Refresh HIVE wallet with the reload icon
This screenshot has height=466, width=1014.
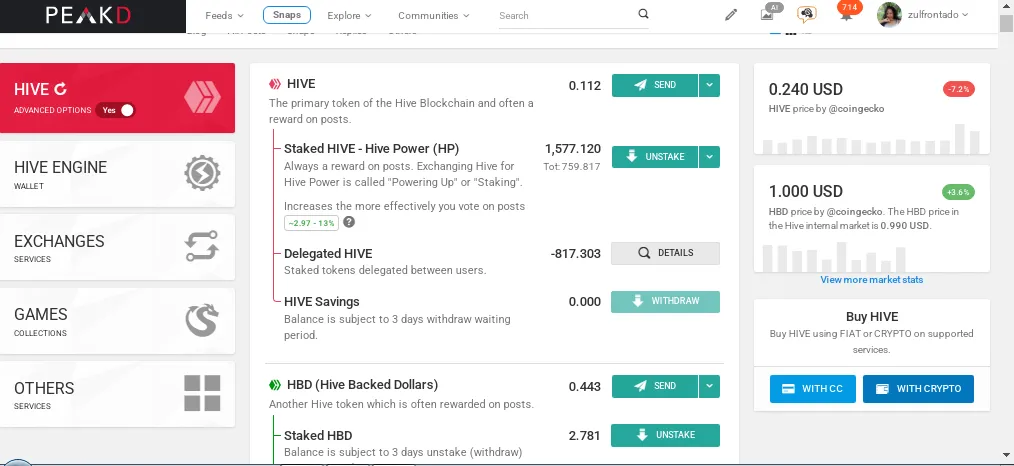(61, 89)
